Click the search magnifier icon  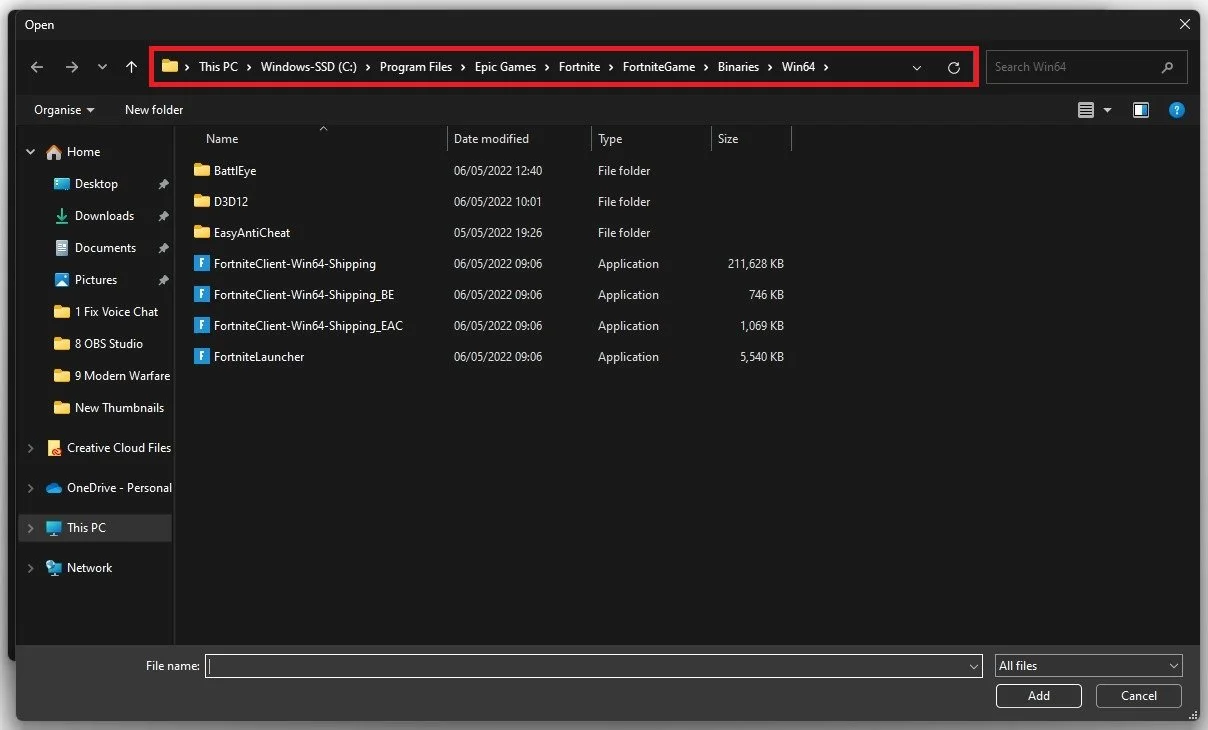[1167, 67]
